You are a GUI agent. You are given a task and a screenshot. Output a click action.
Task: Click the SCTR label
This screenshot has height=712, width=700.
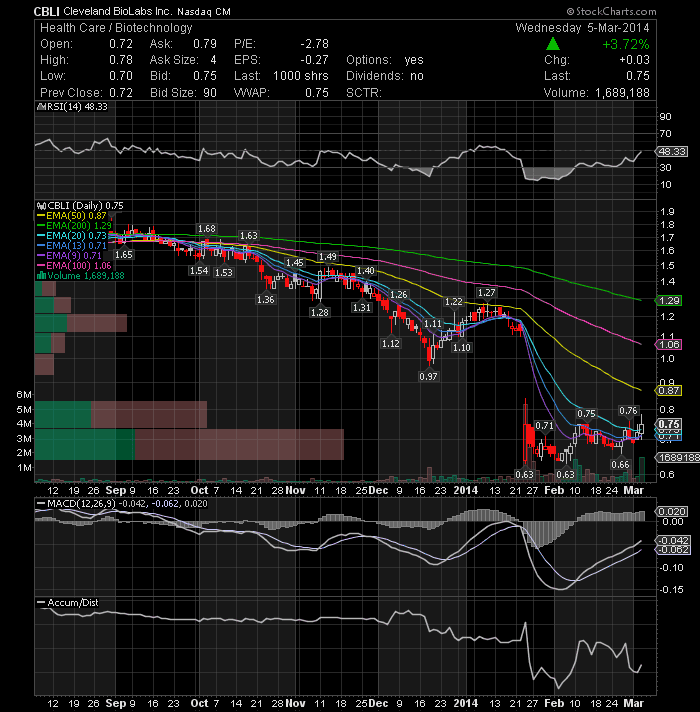tap(364, 93)
